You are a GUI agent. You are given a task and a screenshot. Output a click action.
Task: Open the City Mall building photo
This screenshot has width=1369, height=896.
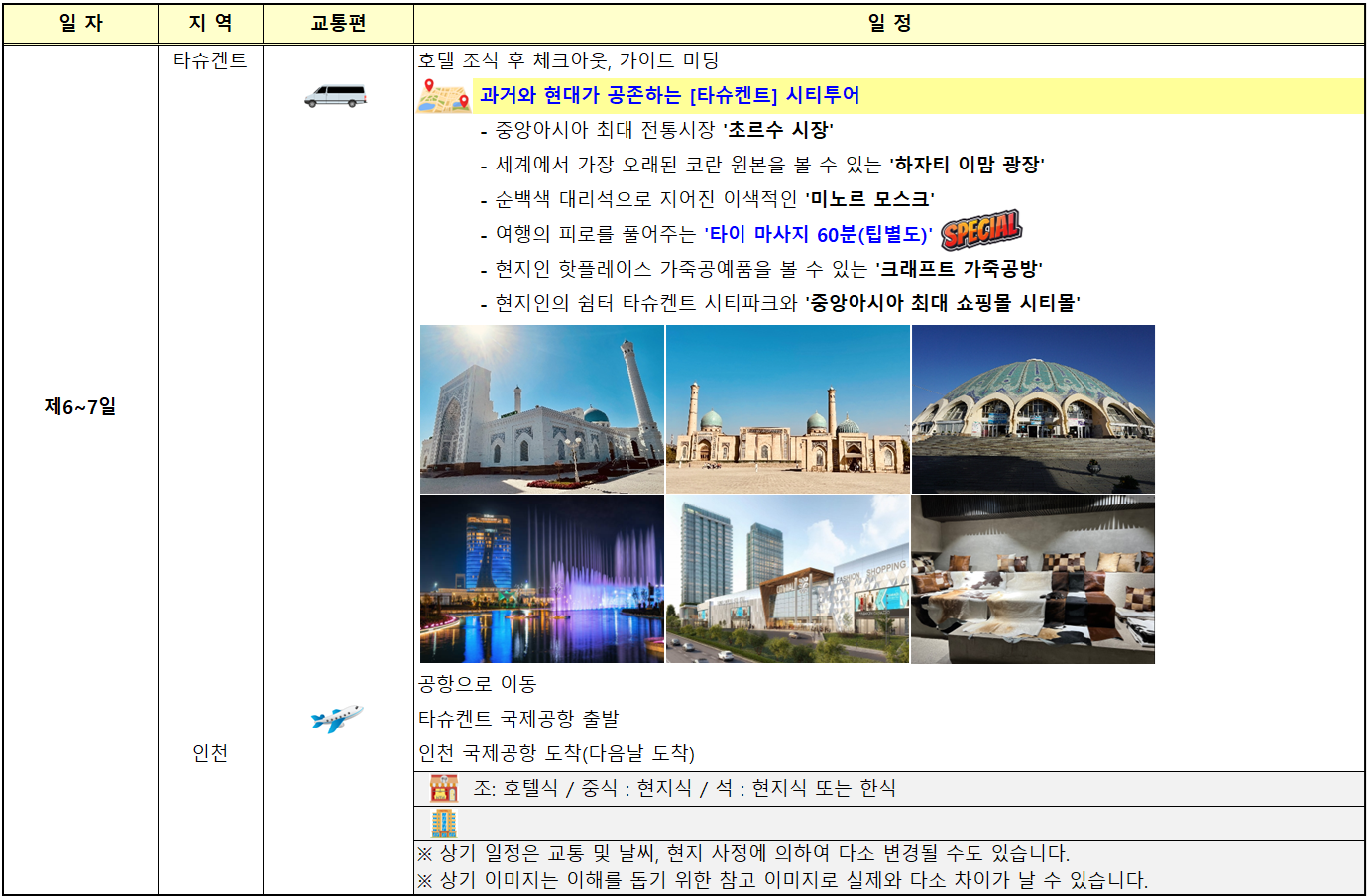[x=788, y=579]
